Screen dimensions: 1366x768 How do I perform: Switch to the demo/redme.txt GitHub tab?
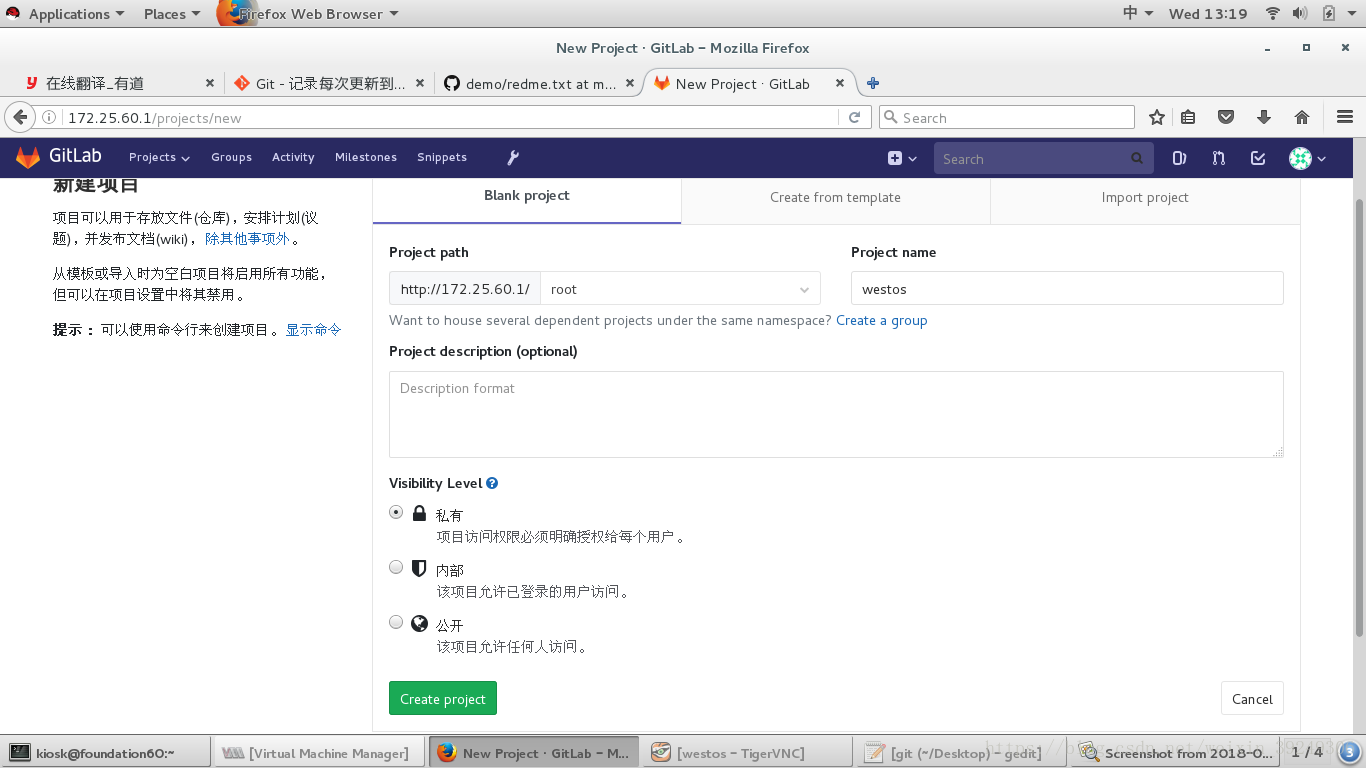[541, 84]
